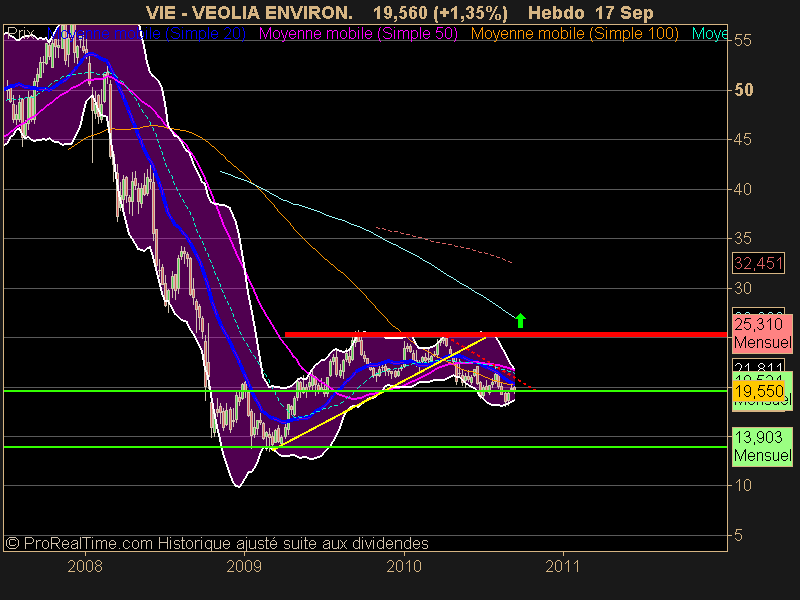Click the 30 price axis label

coord(743,288)
